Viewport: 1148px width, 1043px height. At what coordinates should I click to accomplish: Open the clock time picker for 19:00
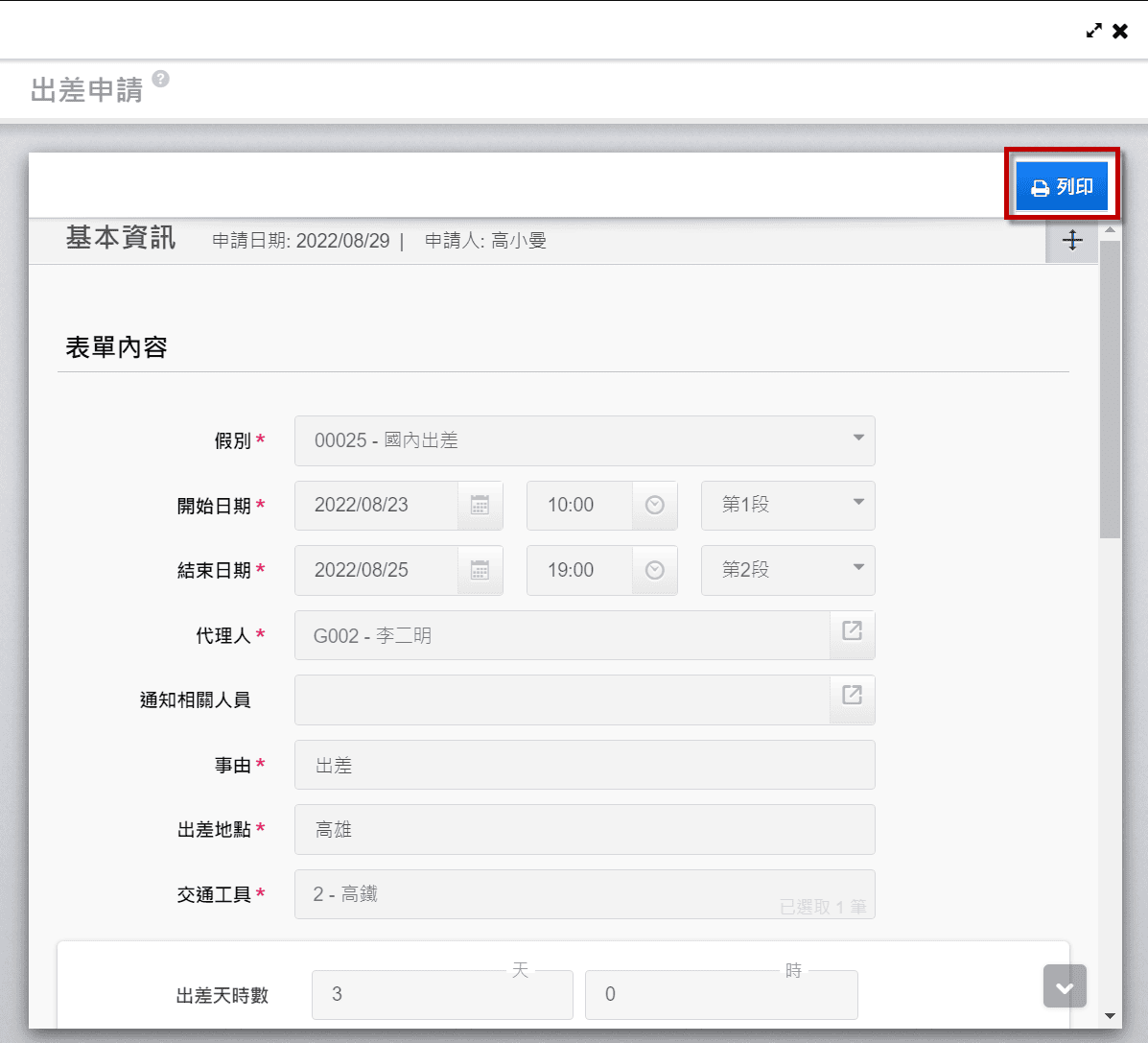click(x=654, y=570)
